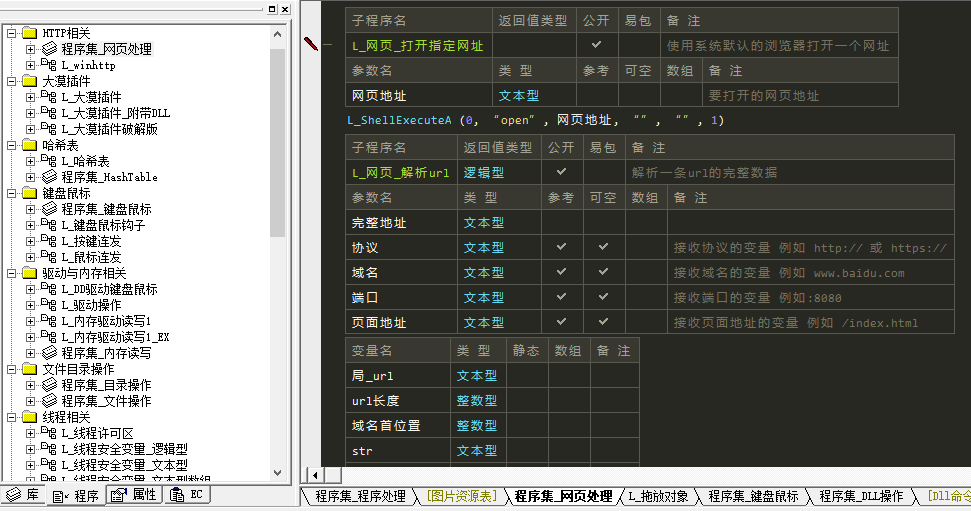Click the assembly icon of 程序集_HashTable
The height and width of the screenshot is (511, 971).
coord(49,177)
